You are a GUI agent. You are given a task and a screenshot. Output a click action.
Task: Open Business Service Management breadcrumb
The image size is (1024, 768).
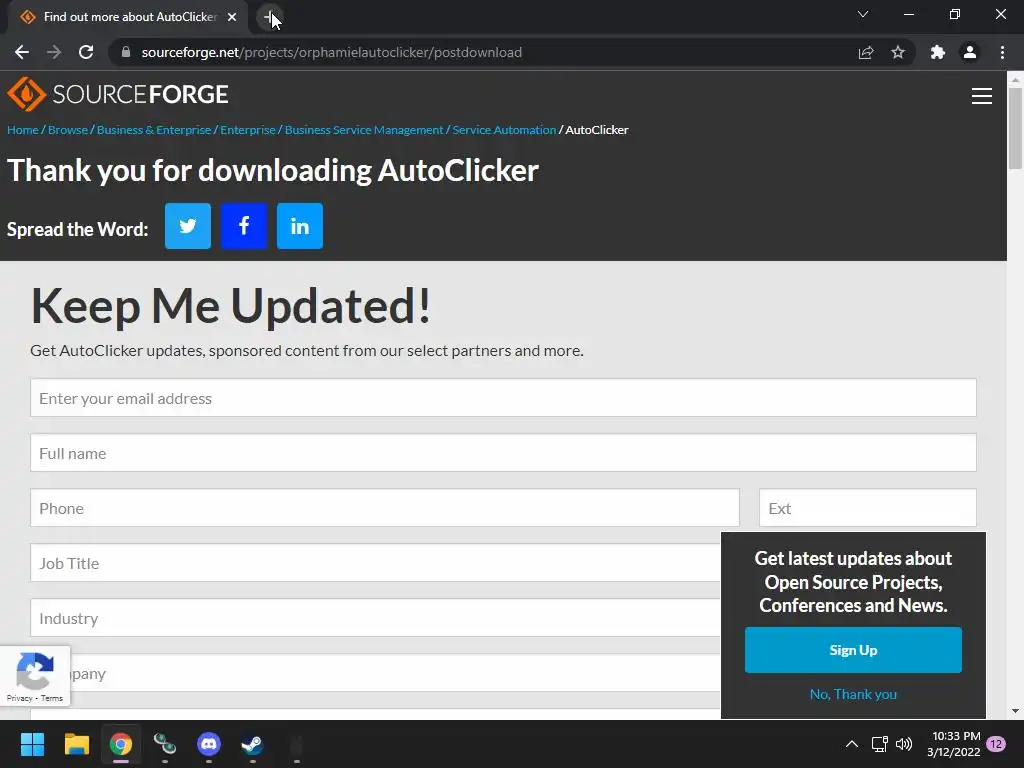coord(364,130)
